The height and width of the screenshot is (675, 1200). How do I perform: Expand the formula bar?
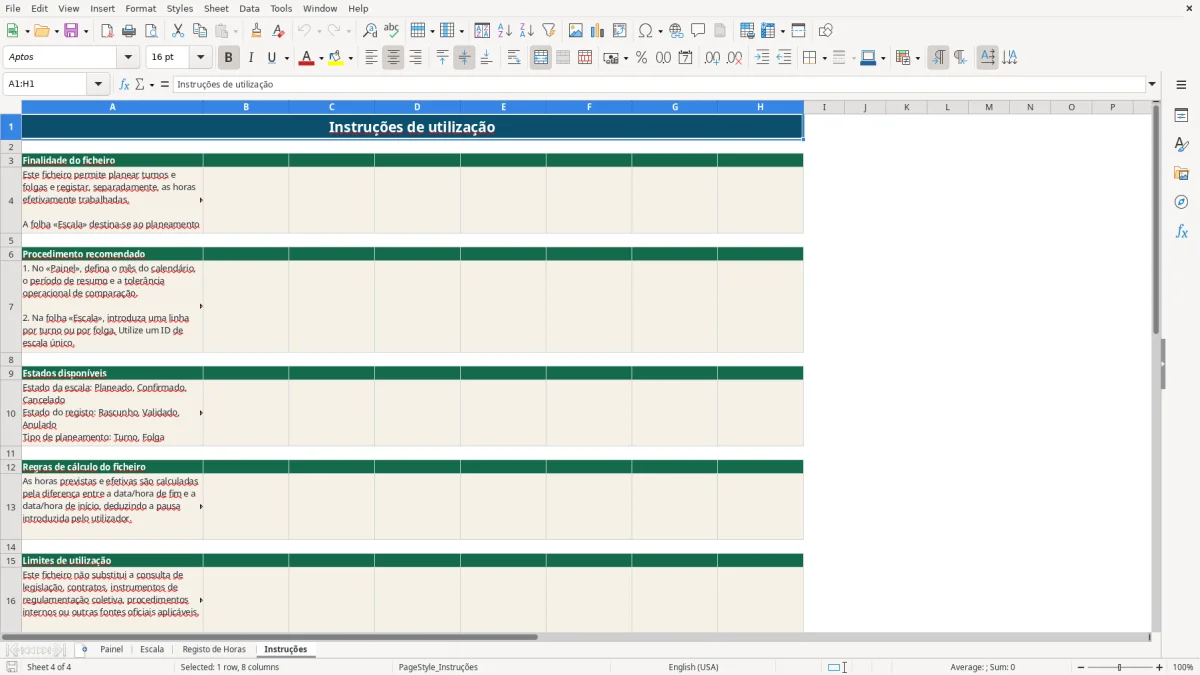1152,84
